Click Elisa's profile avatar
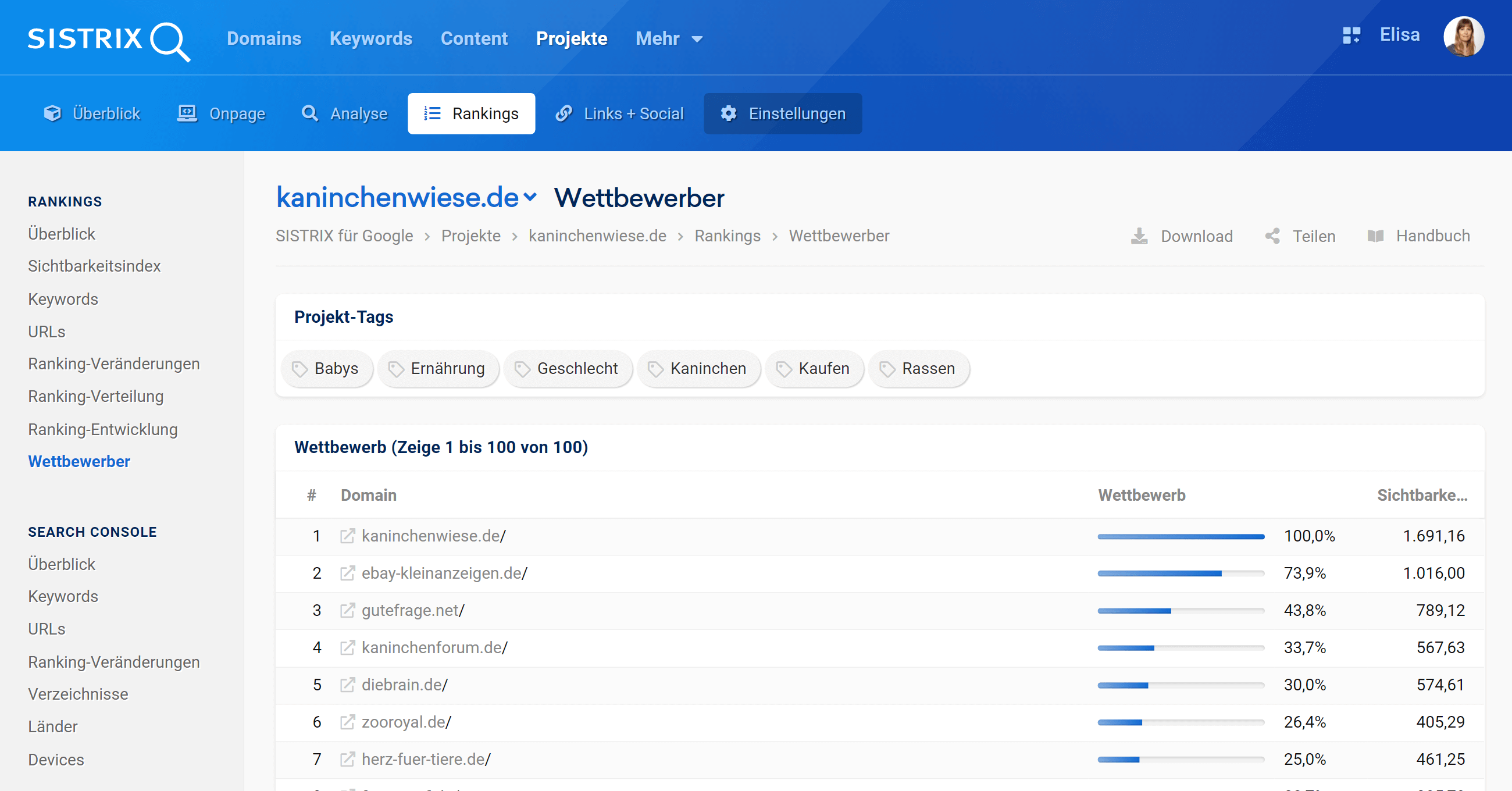This screenshot has height=791, width=1512. (x=1463, y=37)
